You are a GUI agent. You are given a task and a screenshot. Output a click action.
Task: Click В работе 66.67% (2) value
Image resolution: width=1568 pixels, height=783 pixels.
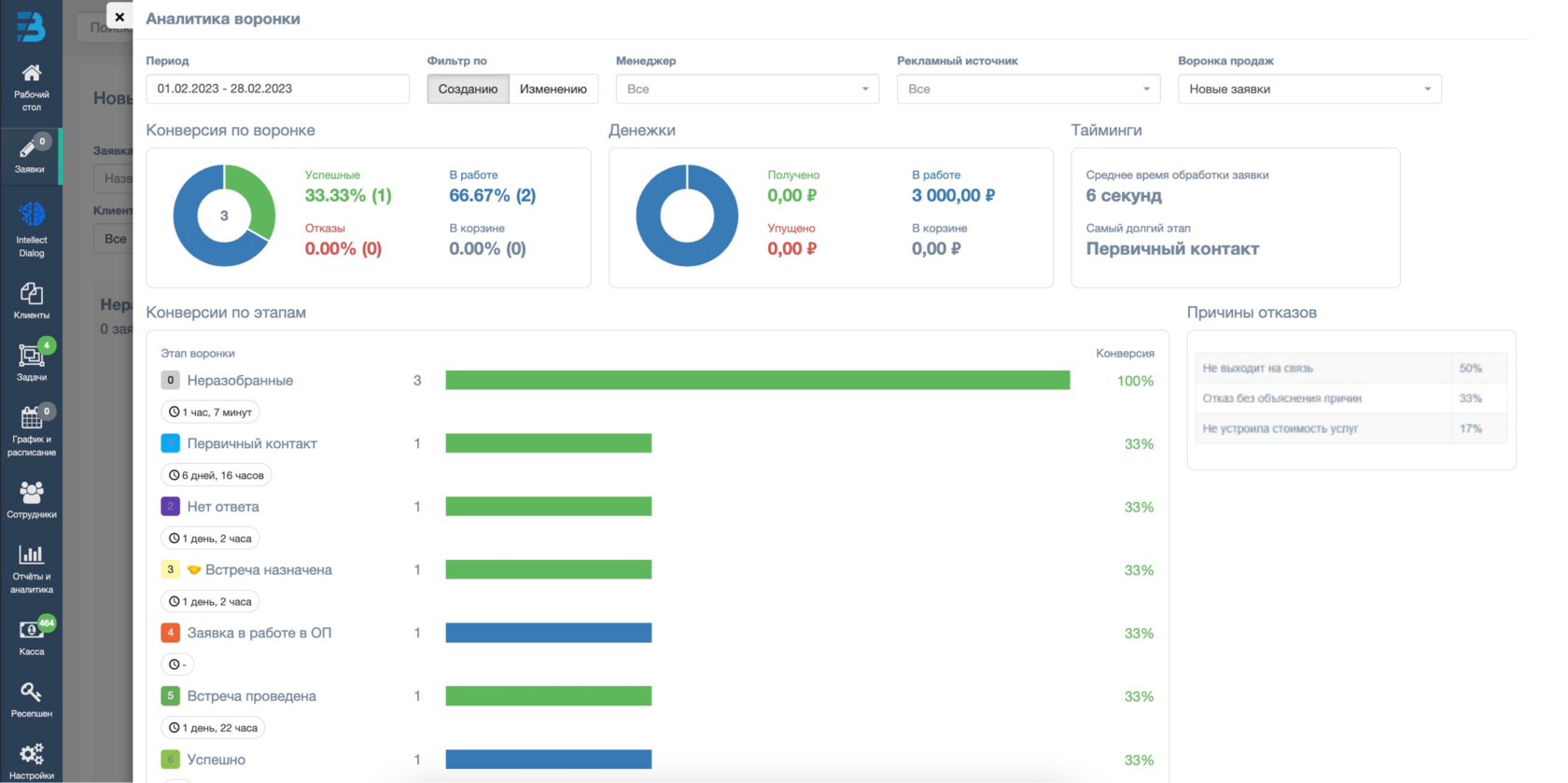click(x=493, y=195)
